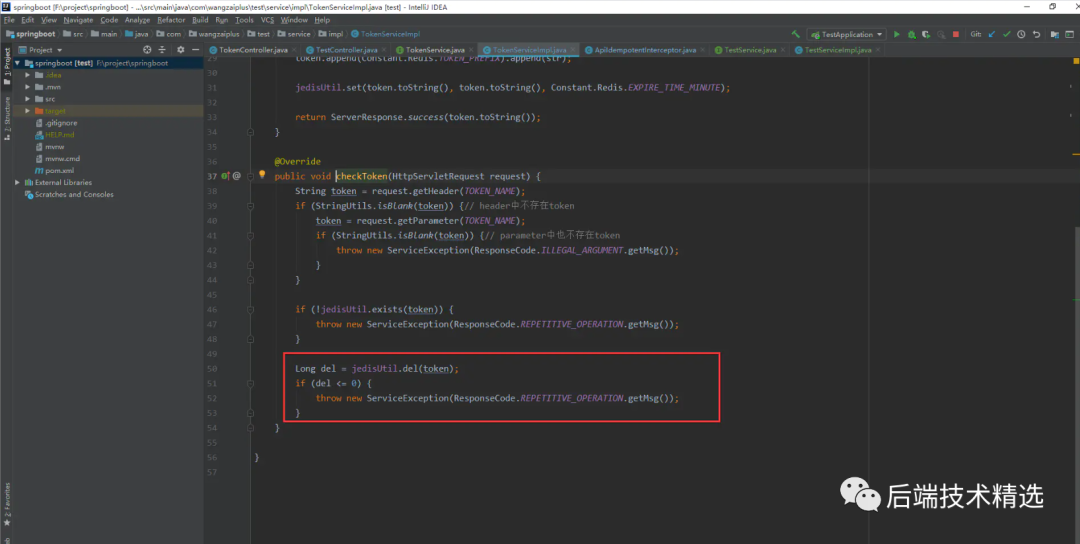Open the VCS menu
Screen dimensions: 1080x544
pyautogui.click(x=267, y=20)
